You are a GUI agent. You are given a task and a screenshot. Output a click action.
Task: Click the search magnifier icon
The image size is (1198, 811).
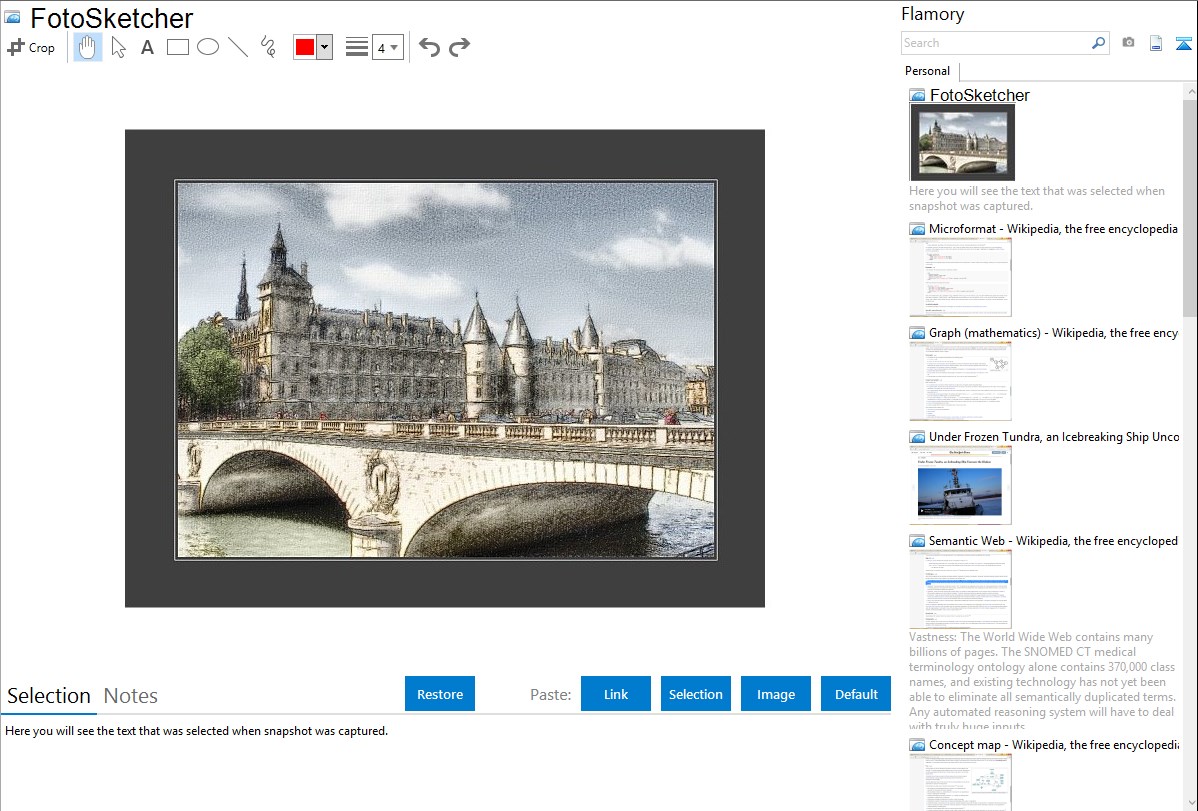1099,43
